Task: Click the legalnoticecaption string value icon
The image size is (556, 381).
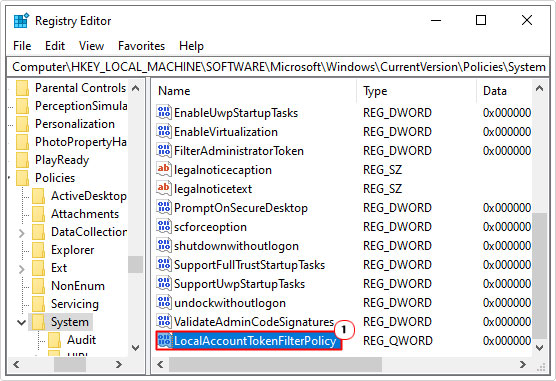Action: click(163, 170)
